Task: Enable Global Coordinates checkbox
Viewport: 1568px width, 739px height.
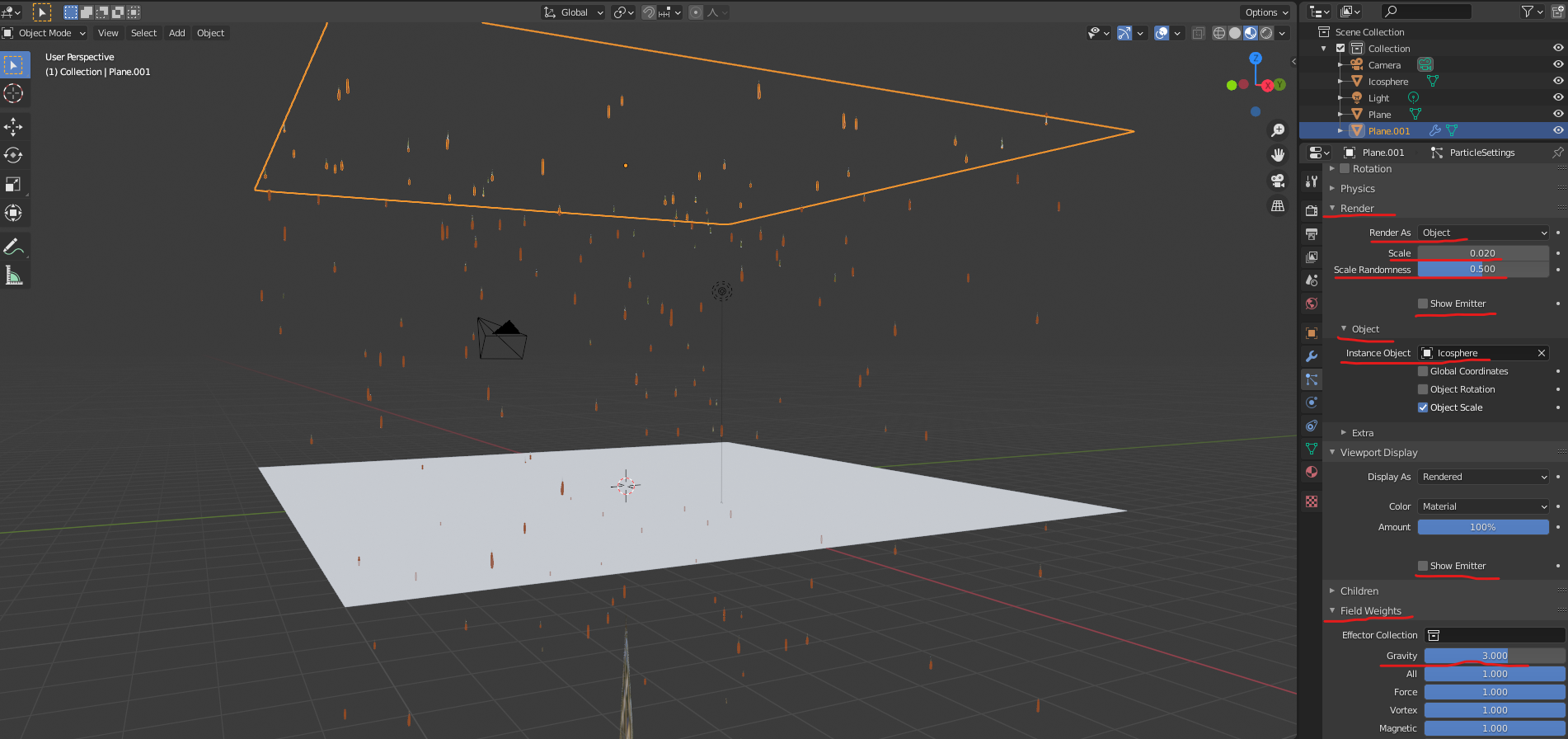Action: pos(1423,371)
